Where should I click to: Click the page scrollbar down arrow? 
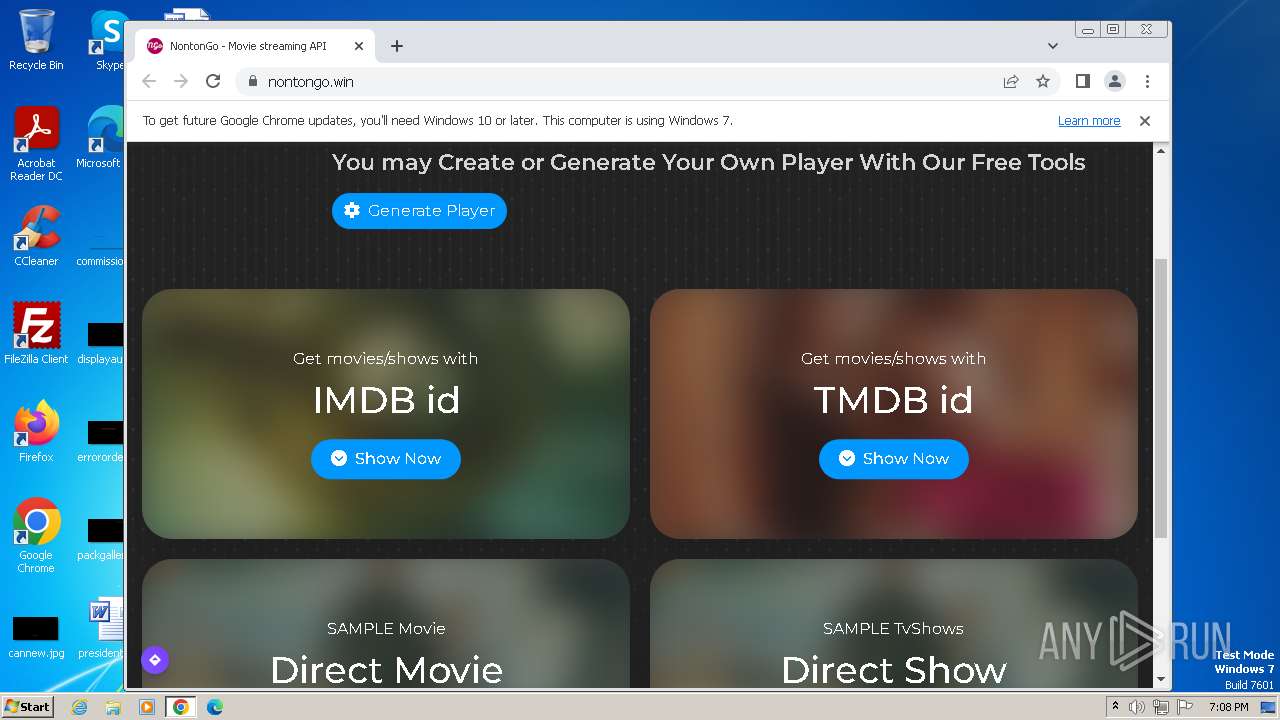tap(1161, 680)
